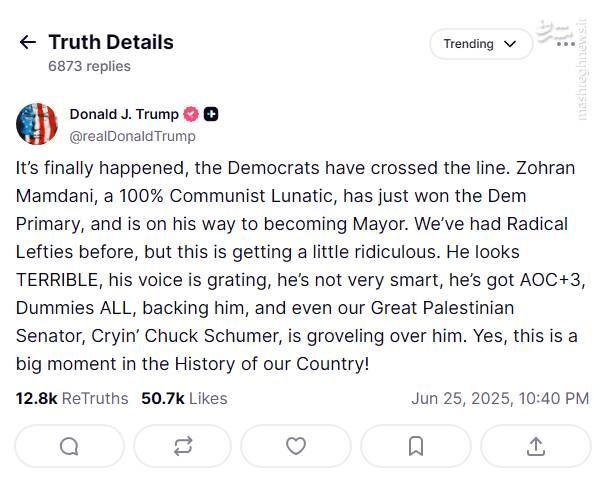This screenshot has width=606, height=482.
Task: View the 12.8k ReTruths list
Action: pos(72,398)
